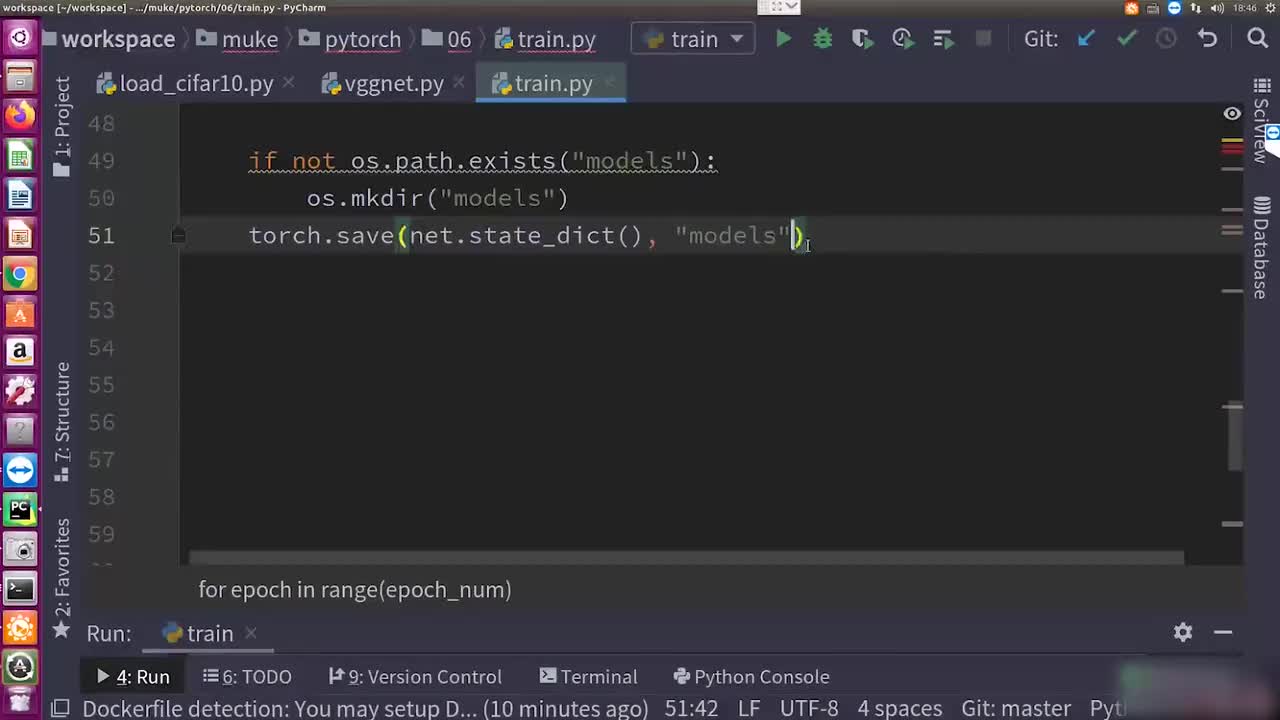The height and width of the screenshot is (720, 1280).
Task: Open TeamViewer from the dock
Action: click(x=20, y=470)
